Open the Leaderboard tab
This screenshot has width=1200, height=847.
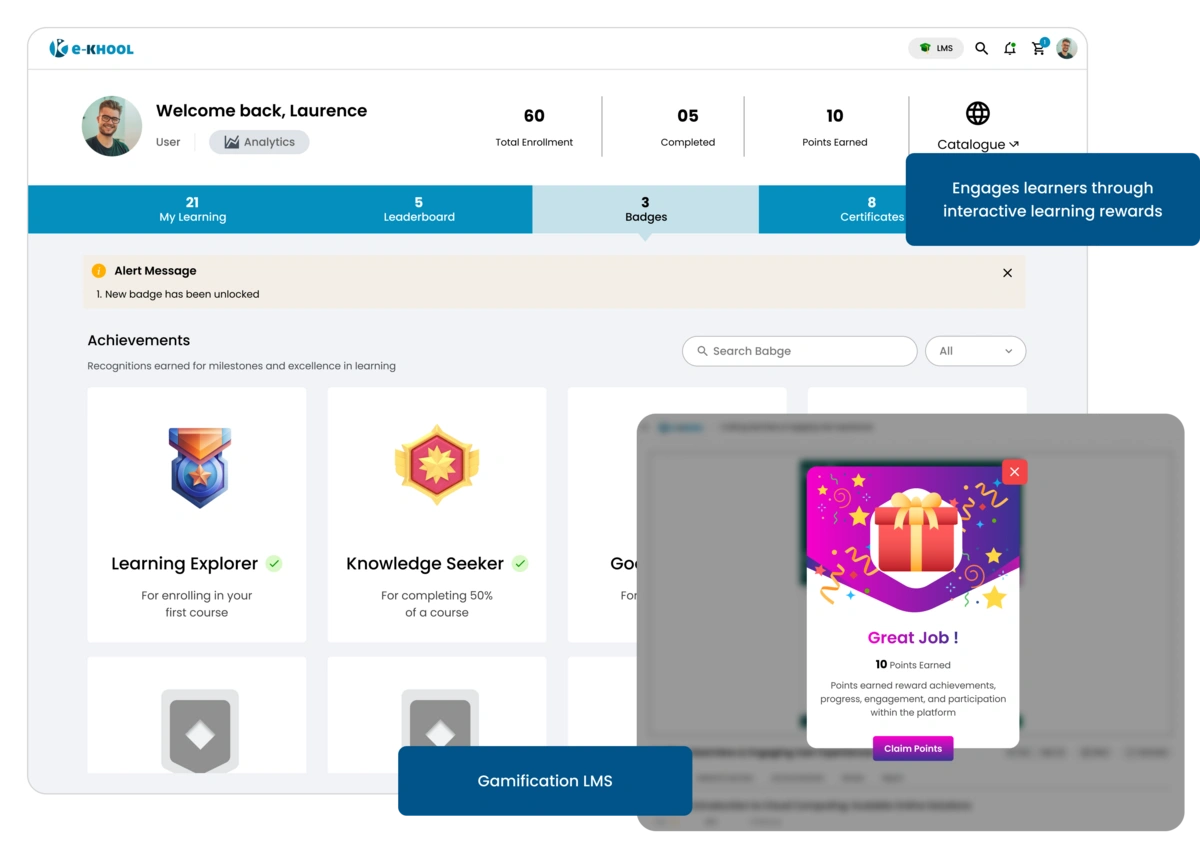pos(418,209)
